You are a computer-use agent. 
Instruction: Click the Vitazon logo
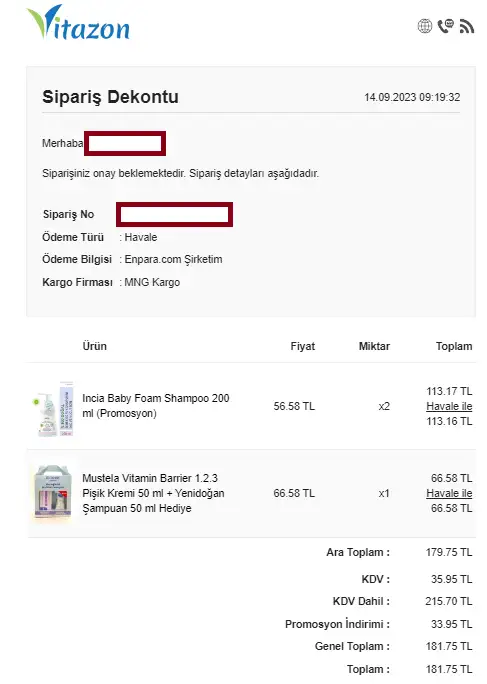[x=78, y=23]
